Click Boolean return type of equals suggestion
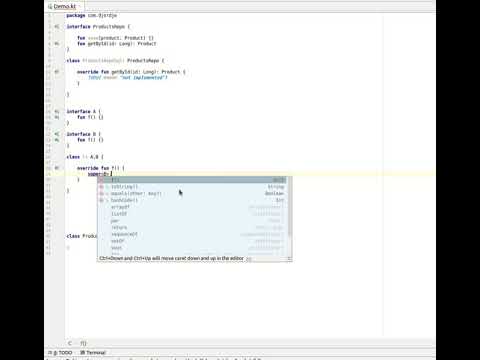Image resolution: width=480 pixels, height=360 pixels. tap(274, 193)
